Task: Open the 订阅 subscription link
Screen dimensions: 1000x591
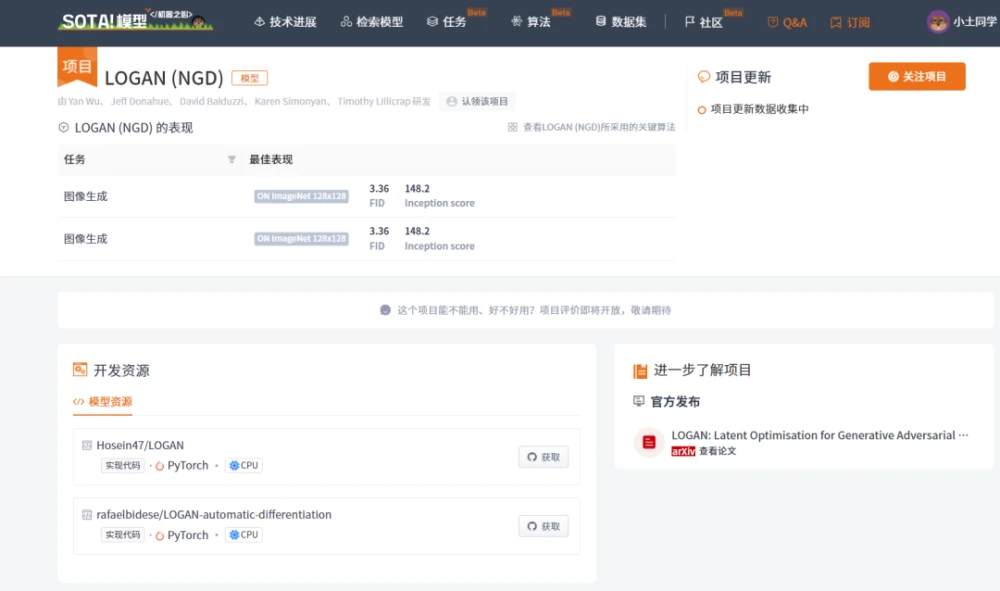Action: pos(850,22)
